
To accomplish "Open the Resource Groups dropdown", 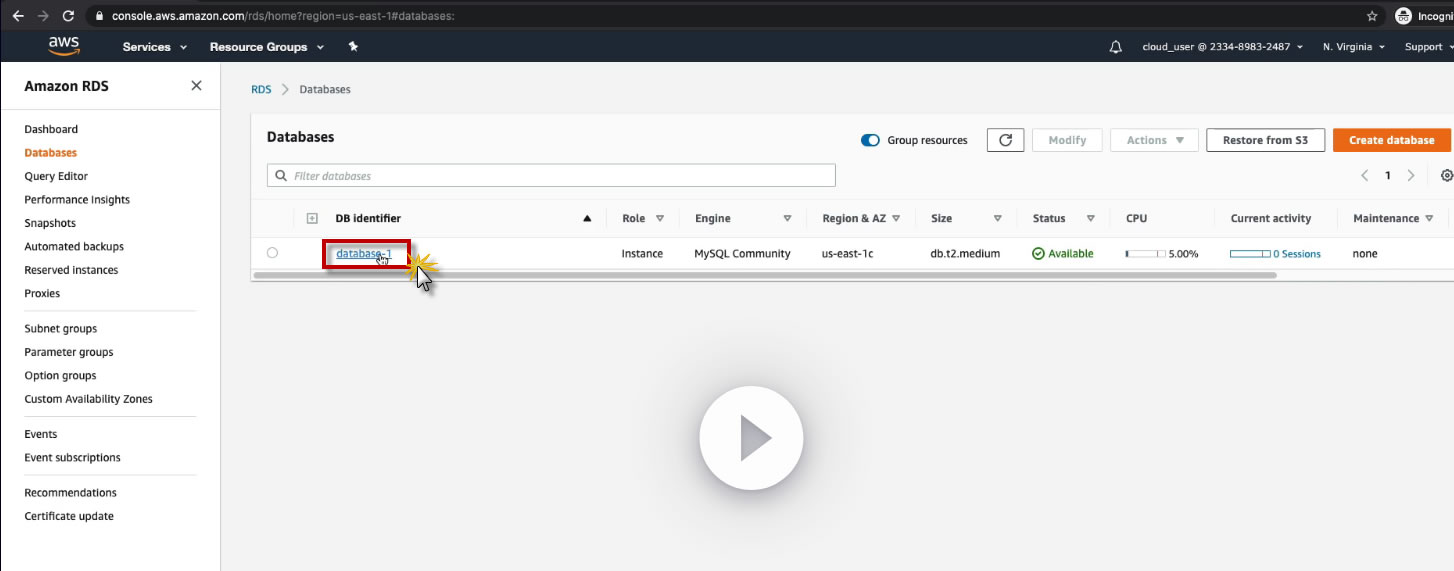I will (x=266, y=47).
